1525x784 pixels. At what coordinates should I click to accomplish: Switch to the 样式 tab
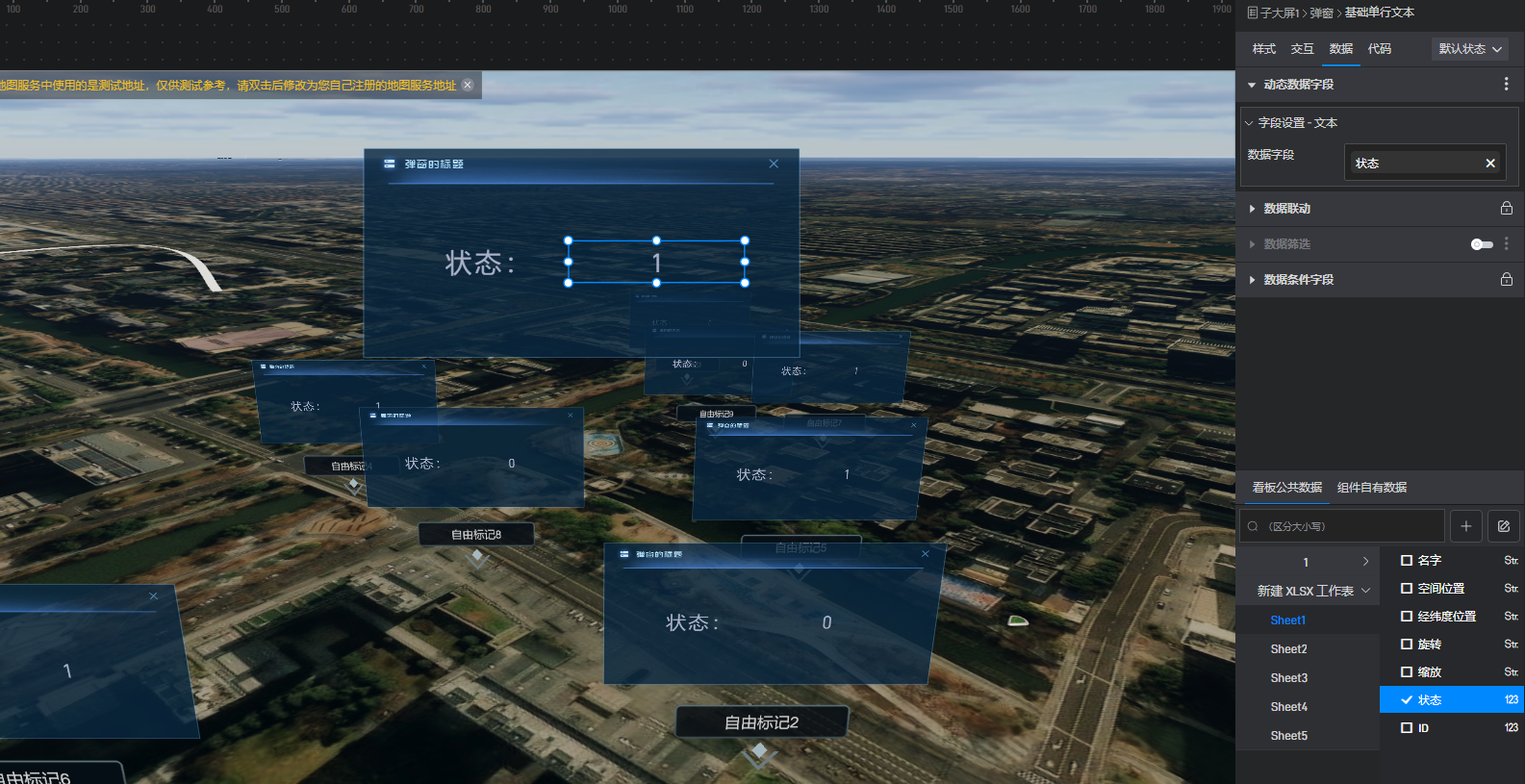pyautogui.click(x=1264, y=49)
